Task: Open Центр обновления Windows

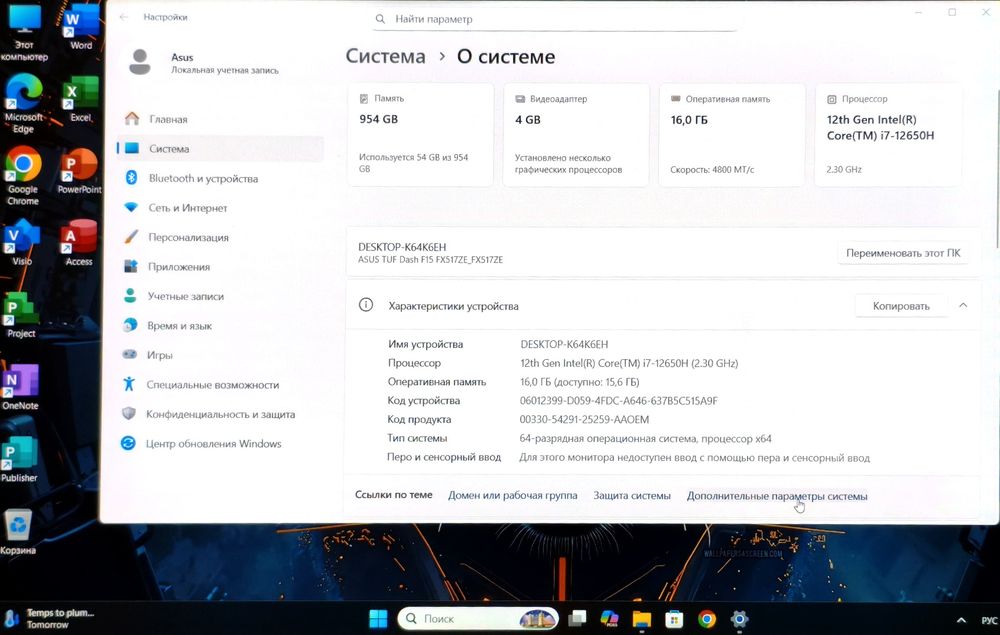Action: coord(220,444)
